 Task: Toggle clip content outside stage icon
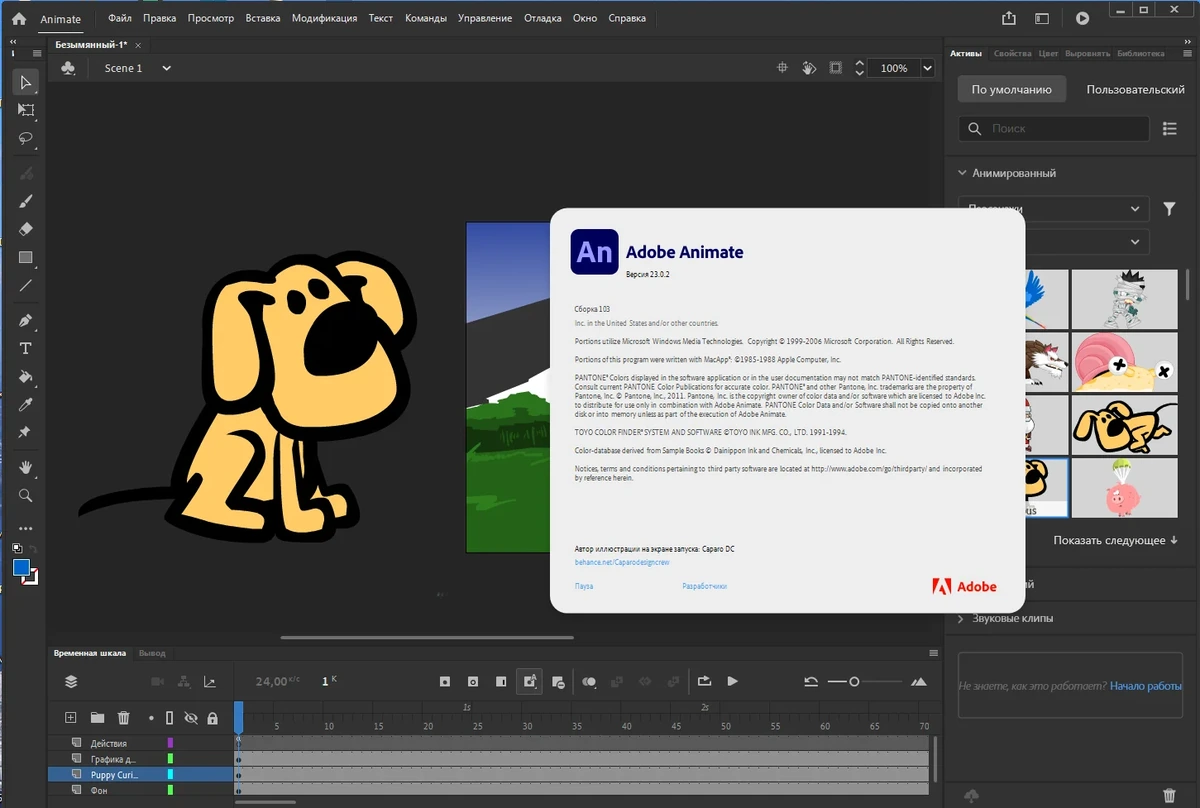836,68
